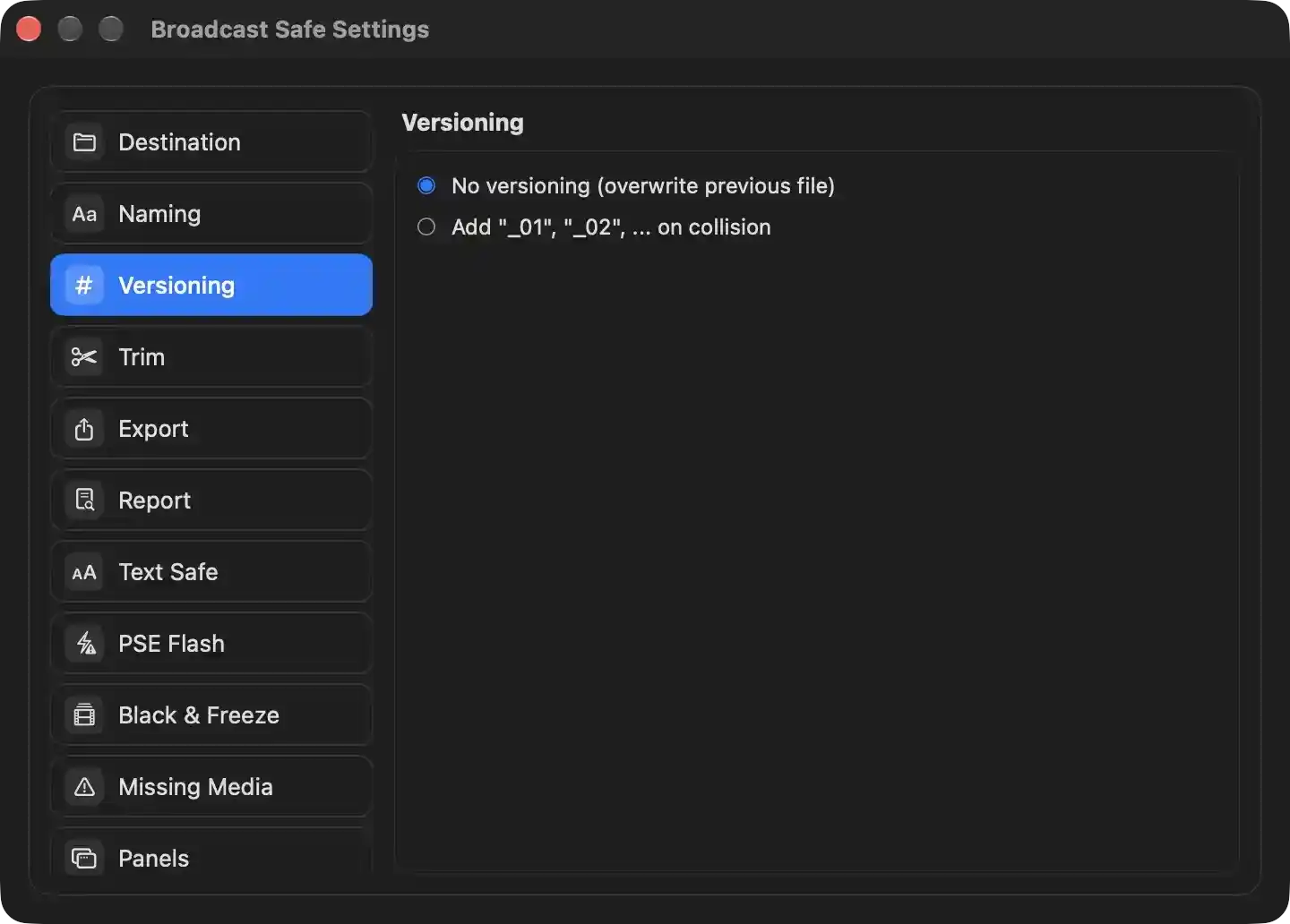The width and height of the screenshot is (1290, 924).
Task: Select the No versioning radio button
Action: 426,185
